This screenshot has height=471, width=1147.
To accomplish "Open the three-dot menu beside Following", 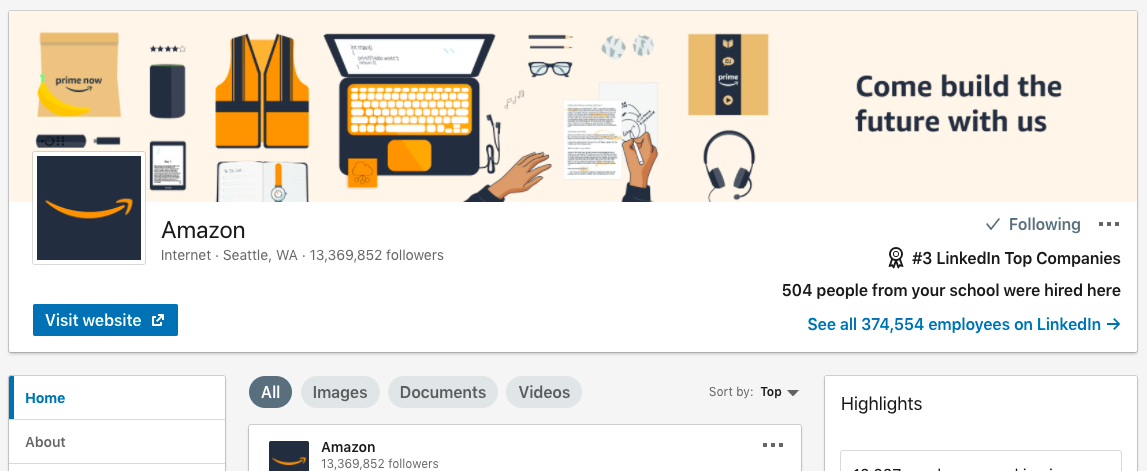I will (1109, 225).
